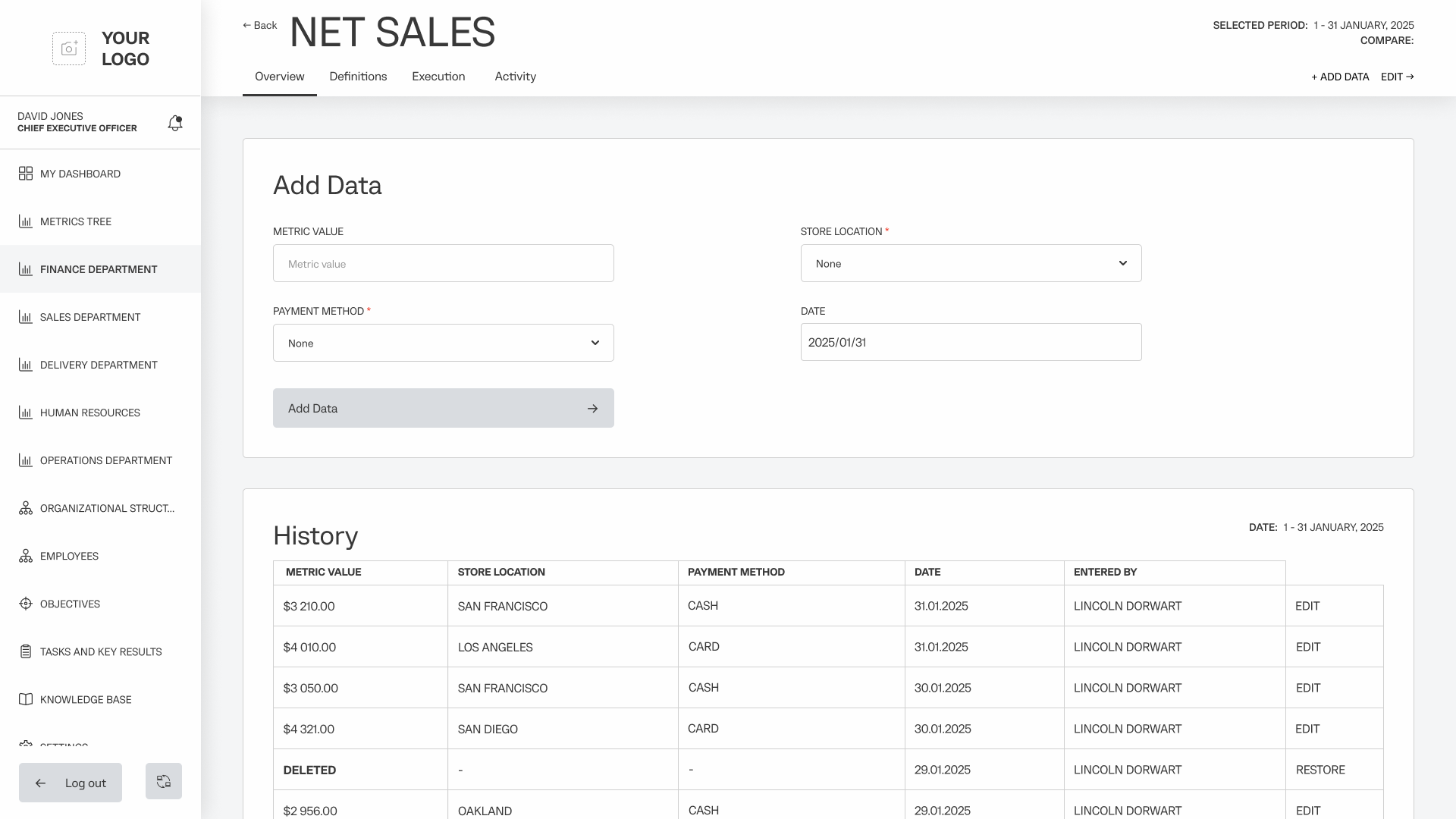Click Knowledge Base book icon
This screenshot has height=819, width=1456.
26,699
